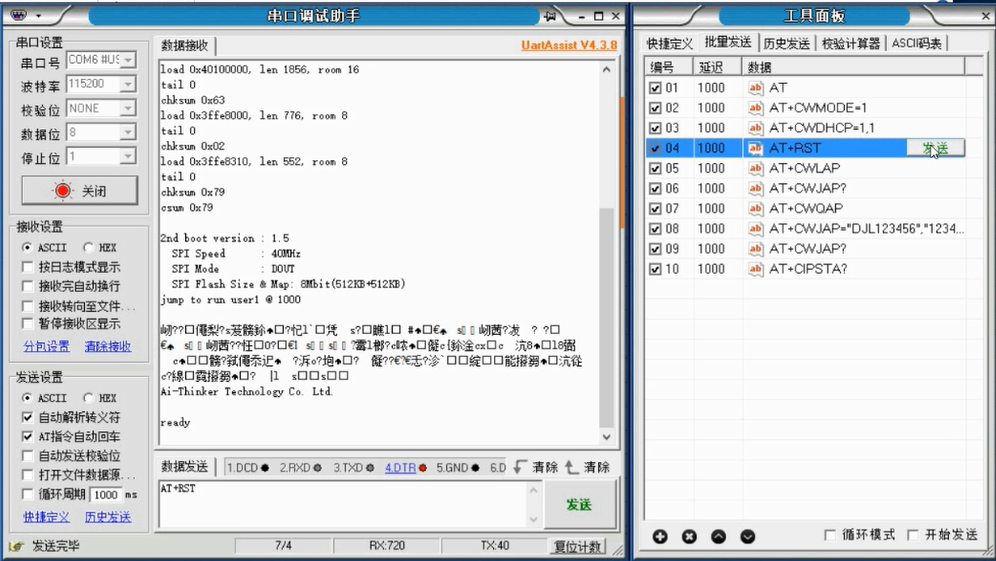This screenshot has width=996, height=561.
Task: Enable 暂停接收区显示 checkbox
Action: (27, 323)
